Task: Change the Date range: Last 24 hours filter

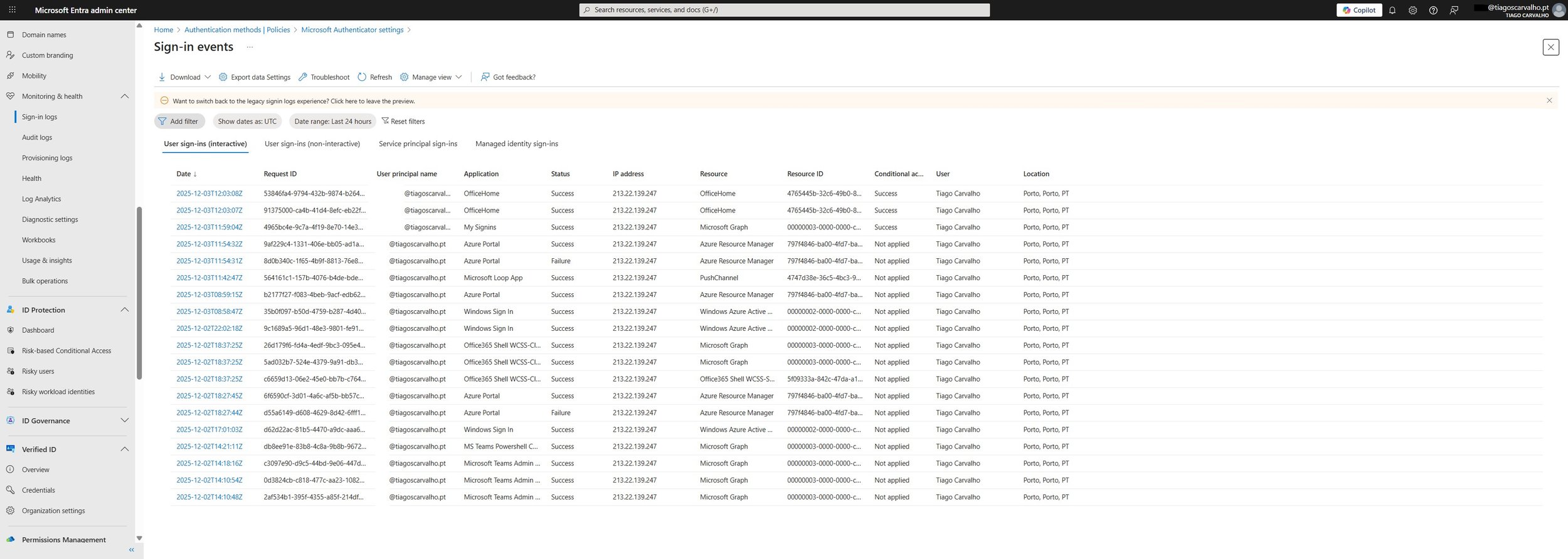Action: pos(332,122)
